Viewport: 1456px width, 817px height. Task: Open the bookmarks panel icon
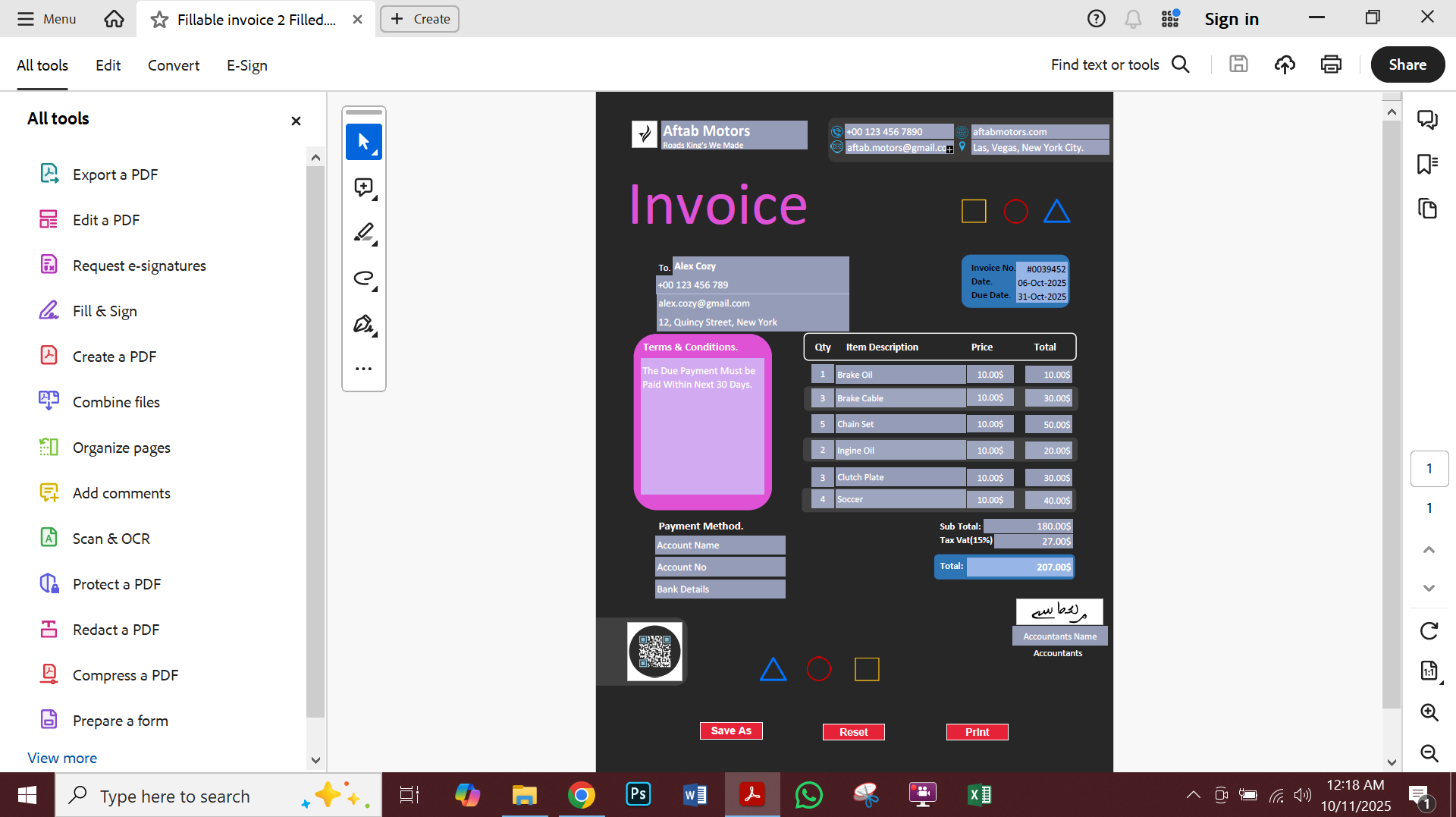[x=1427, y=164]
